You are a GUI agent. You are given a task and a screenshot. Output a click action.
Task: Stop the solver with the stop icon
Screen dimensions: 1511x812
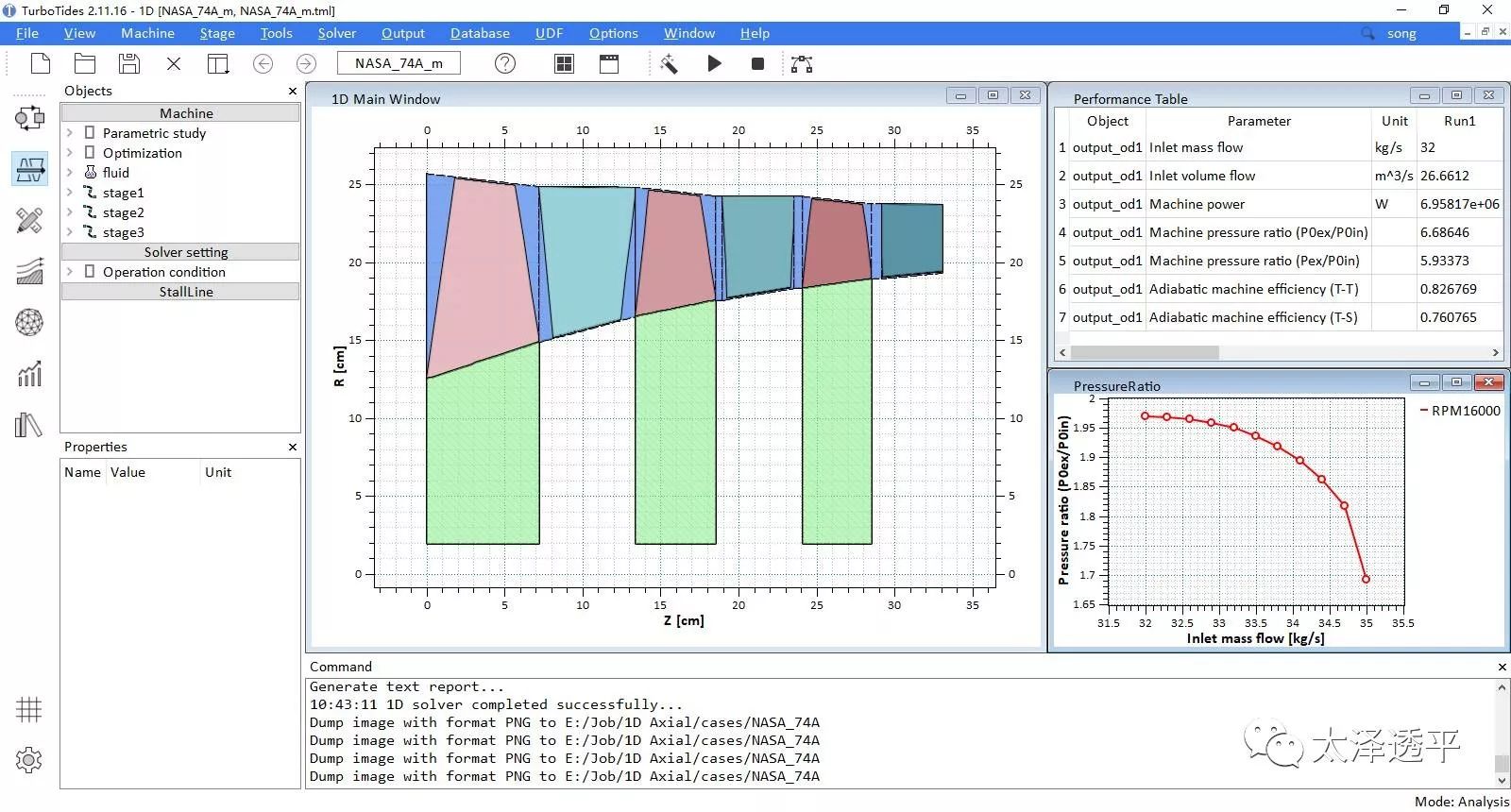[757, 64]
